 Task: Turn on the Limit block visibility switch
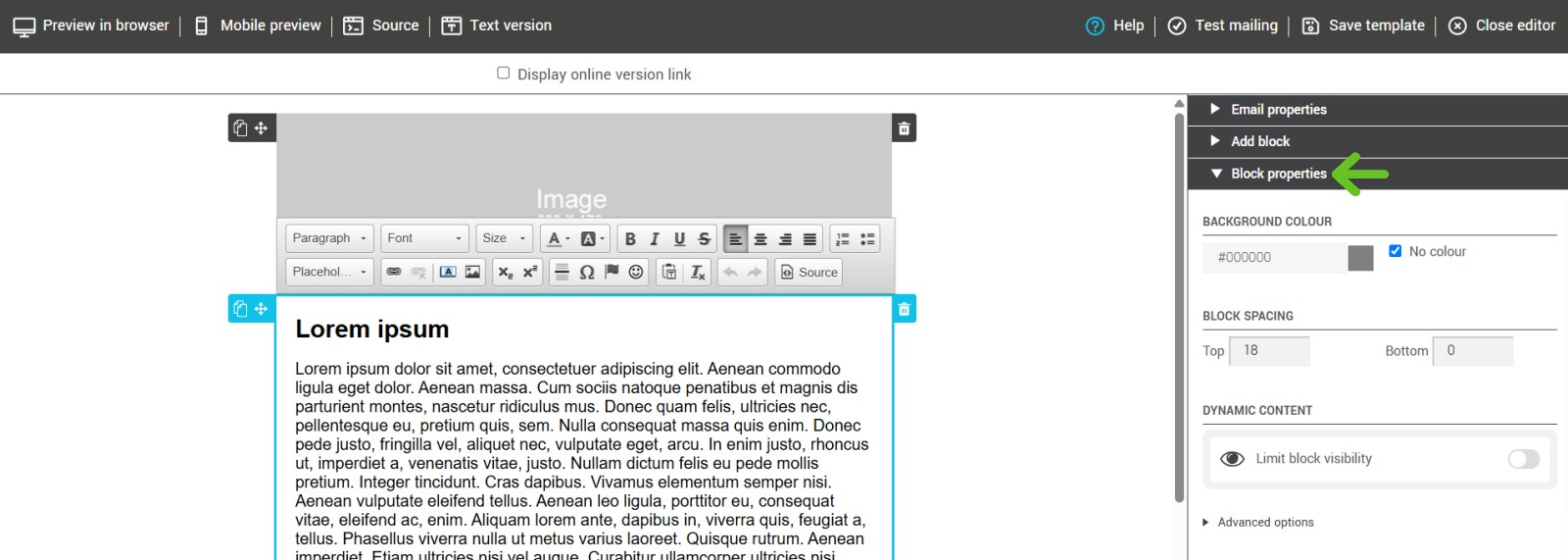1523,459
